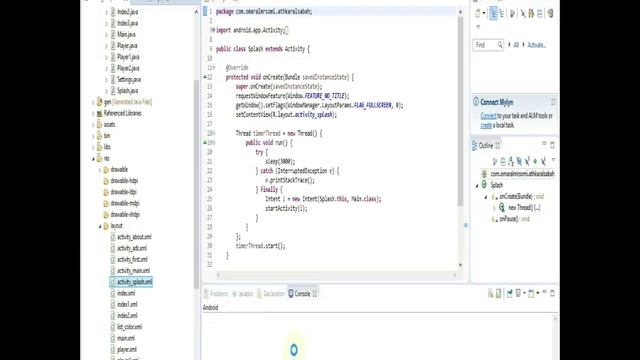Click the drawable-mdpi folder icon
Image resolution: width=640 pixels, height=360 pixels.
tap(106, 203)
